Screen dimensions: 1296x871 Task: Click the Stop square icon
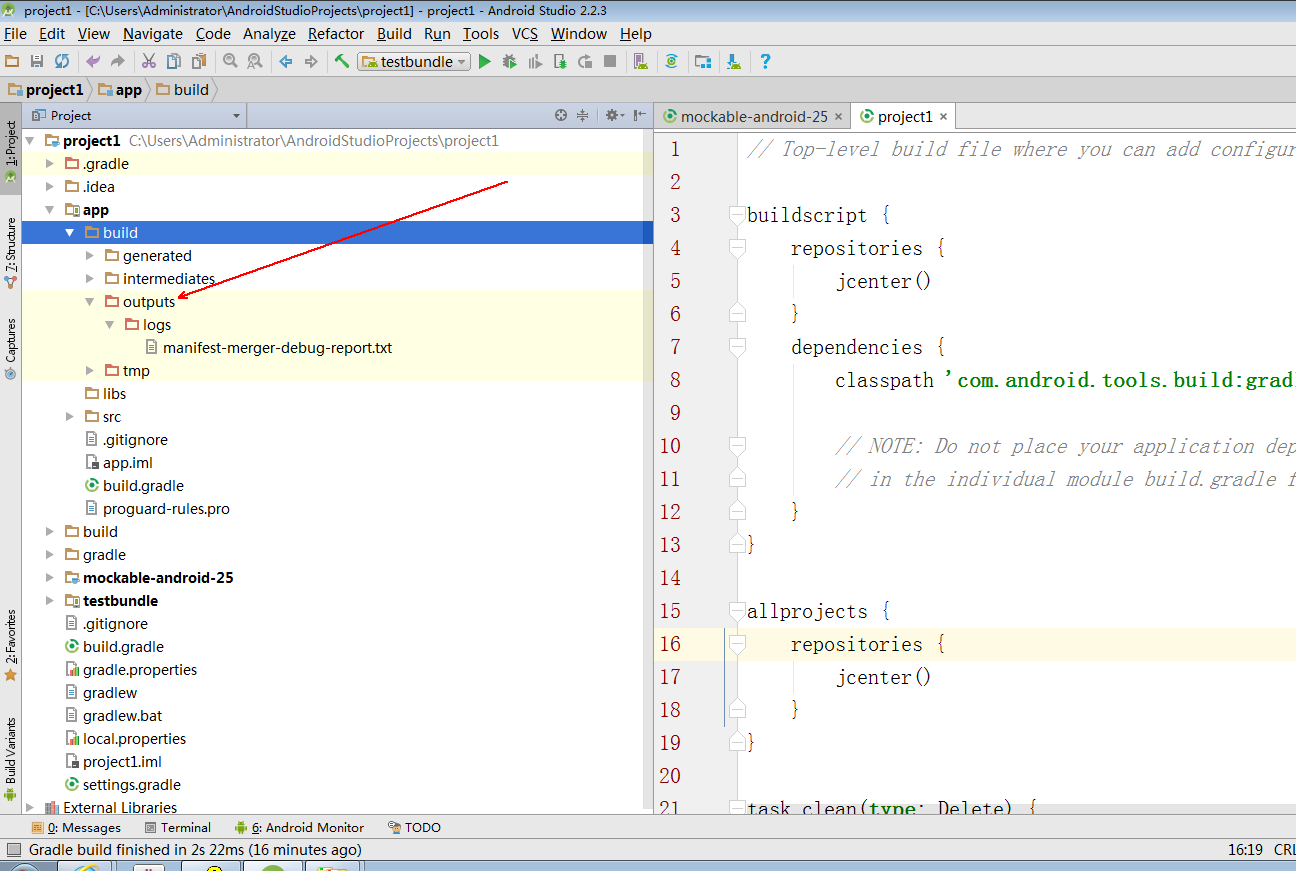click(x=610, y=61)
